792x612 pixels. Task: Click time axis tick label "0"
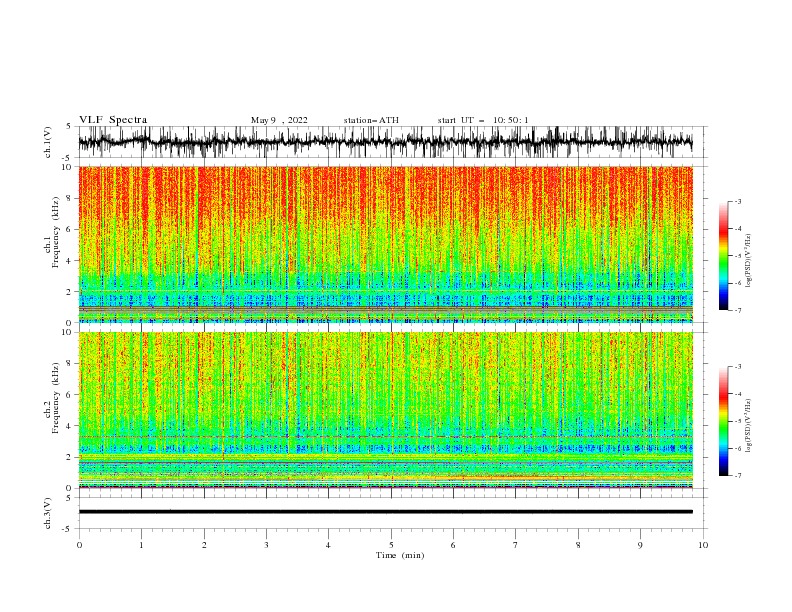point(79,545)
